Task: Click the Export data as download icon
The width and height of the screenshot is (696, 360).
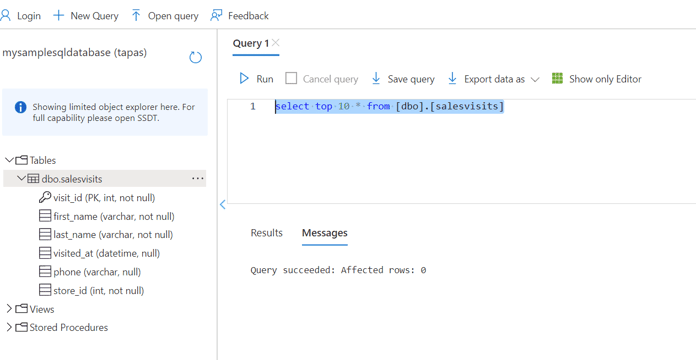Action: click(452, 79)
